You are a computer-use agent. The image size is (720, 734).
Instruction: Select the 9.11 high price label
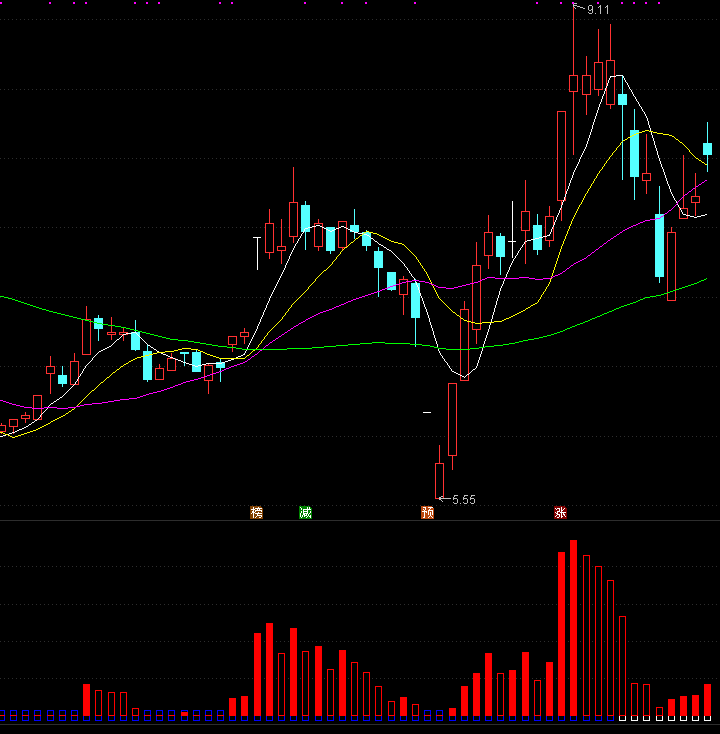click(x=598, y=10)
